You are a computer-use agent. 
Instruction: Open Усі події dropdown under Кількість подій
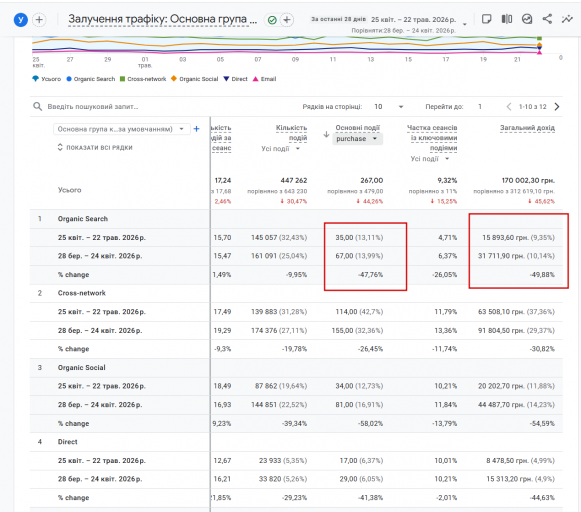(x=281, y=149)
